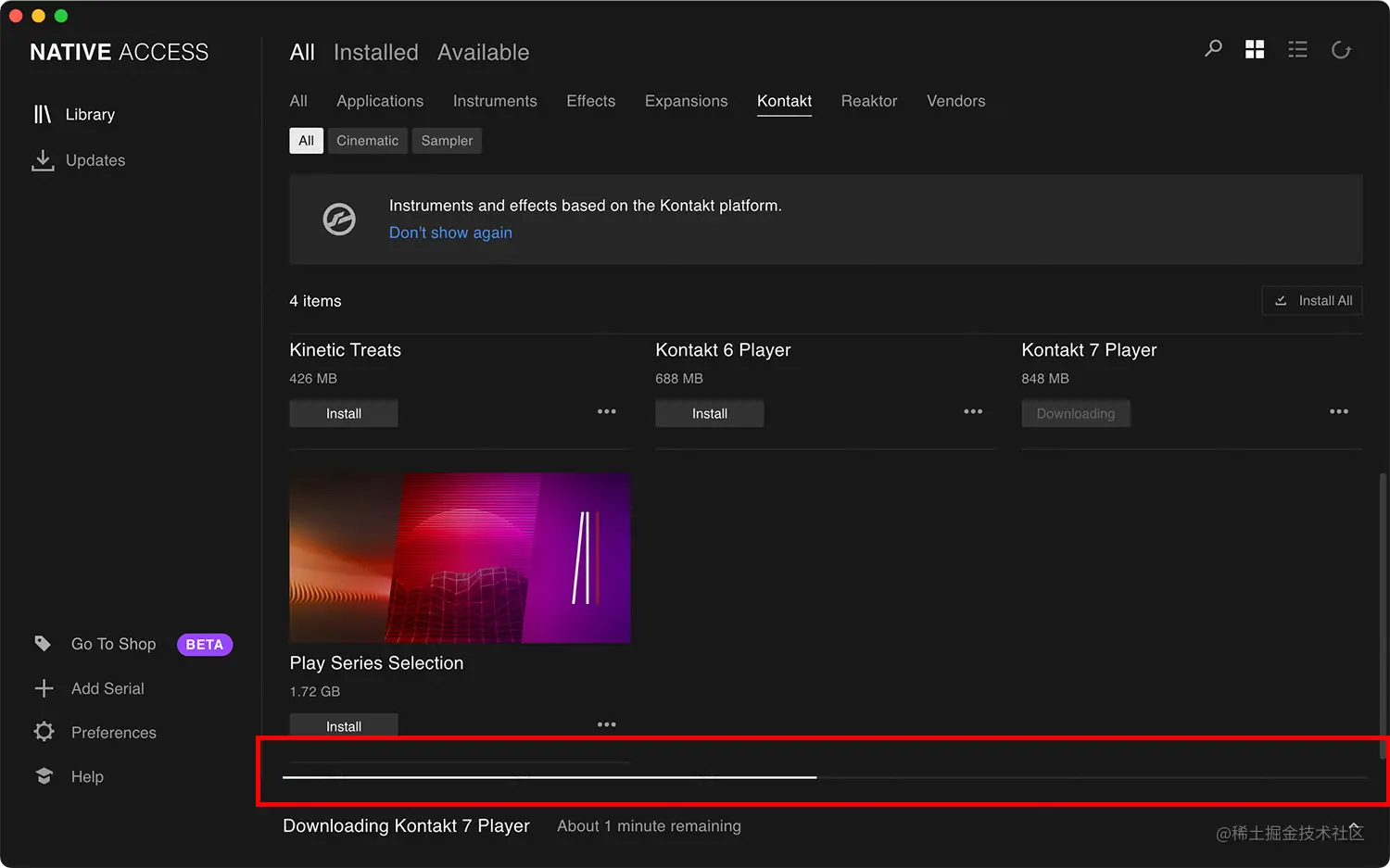This screenshot has width=1390, height=868.
Task: Click the Add Serial plus icon
Action: (44, 688)
